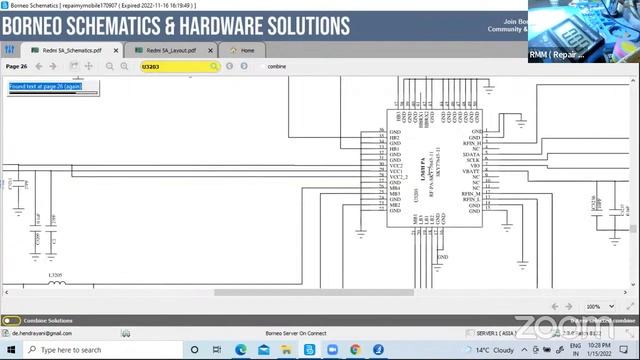This screenshot has width=640, height=360.
Task: Click the Page 26 indicator label
Action: pos(16,66)
